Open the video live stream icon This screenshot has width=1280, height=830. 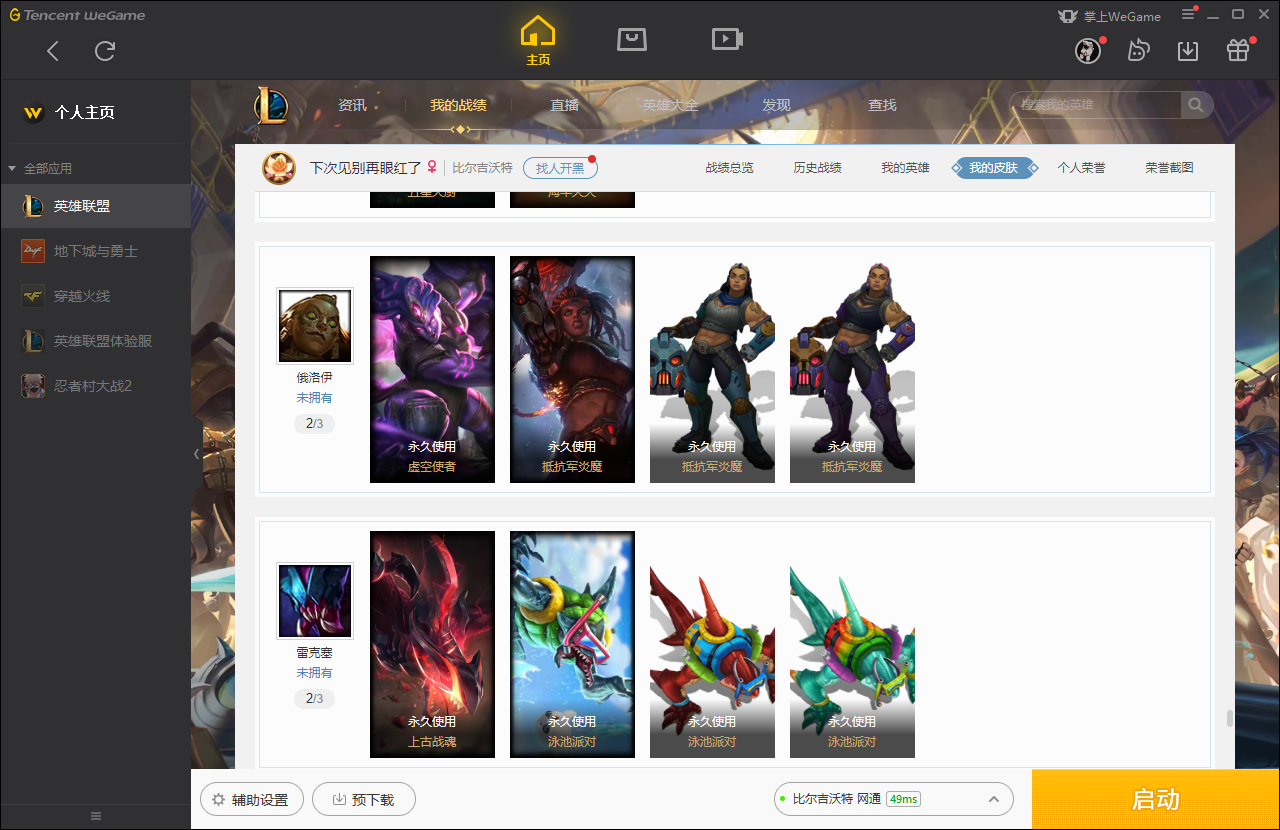tap(727, 39)
